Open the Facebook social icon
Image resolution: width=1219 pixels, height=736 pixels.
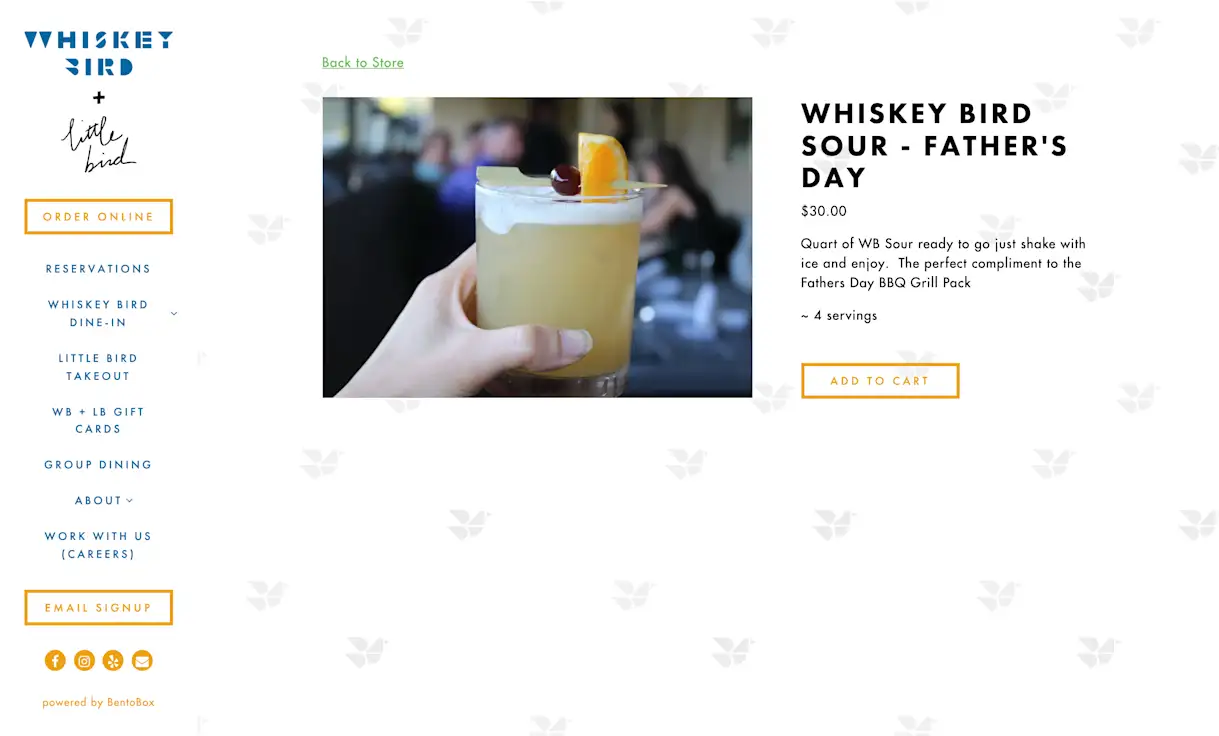[x=55, y=660]
